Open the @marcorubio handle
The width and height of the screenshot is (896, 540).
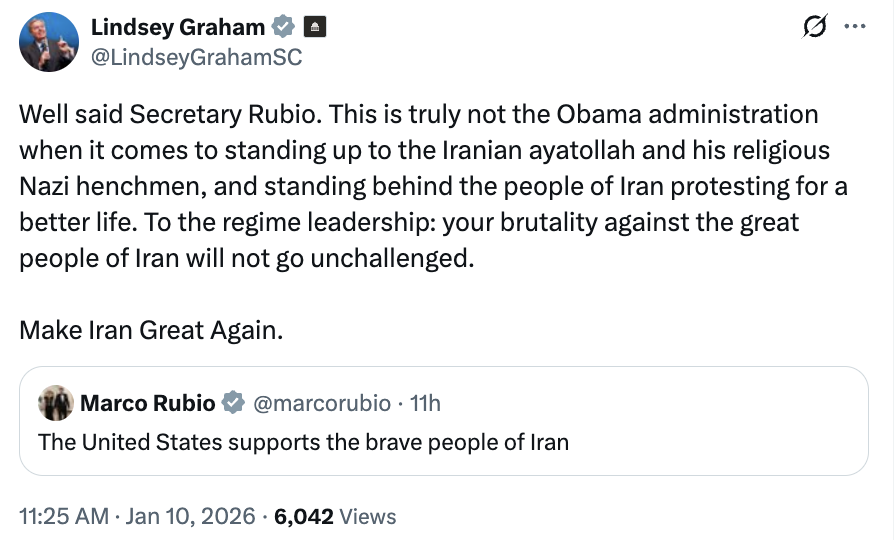320,403
